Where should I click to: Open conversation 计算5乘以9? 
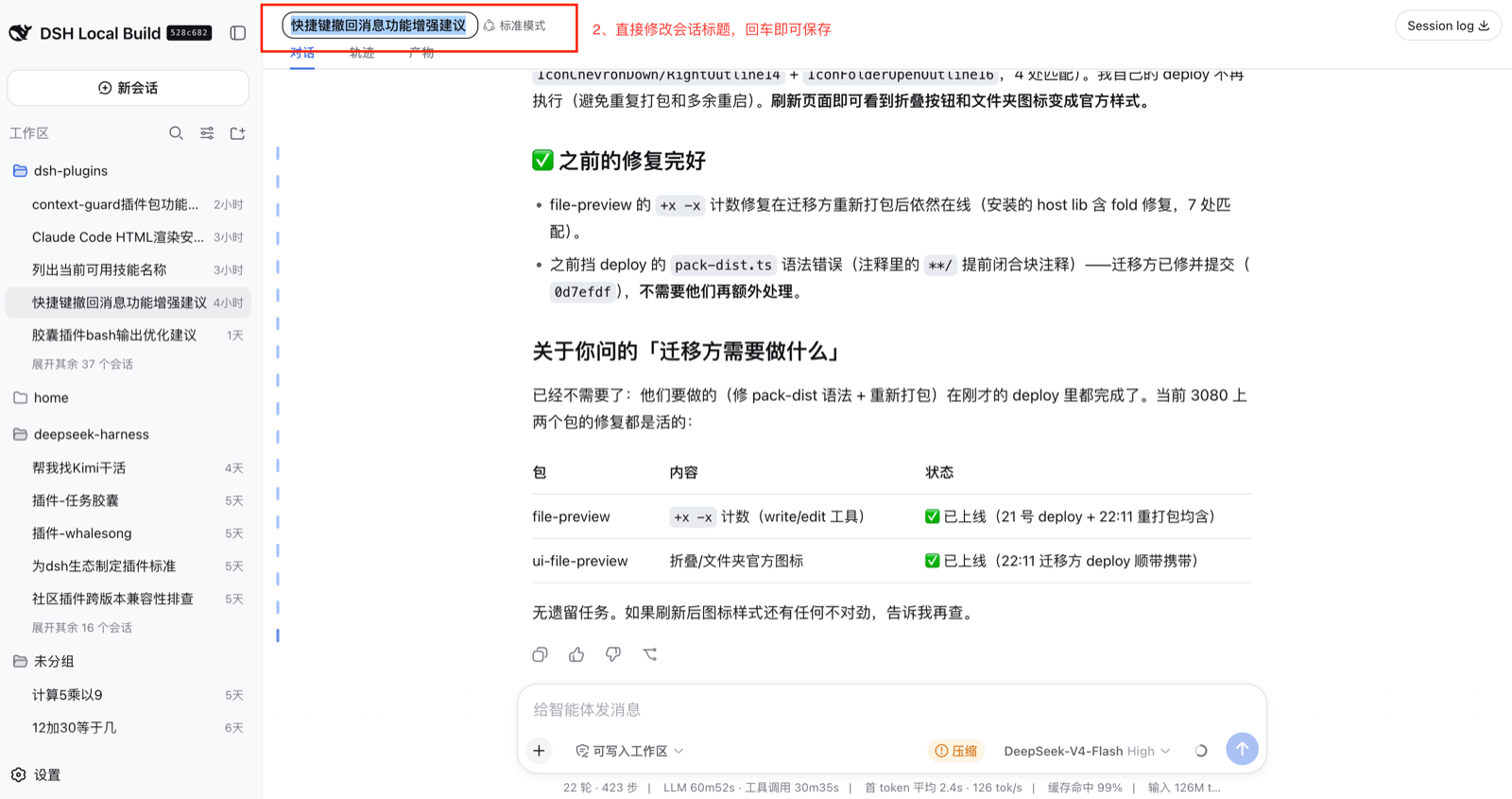point(129,695)
